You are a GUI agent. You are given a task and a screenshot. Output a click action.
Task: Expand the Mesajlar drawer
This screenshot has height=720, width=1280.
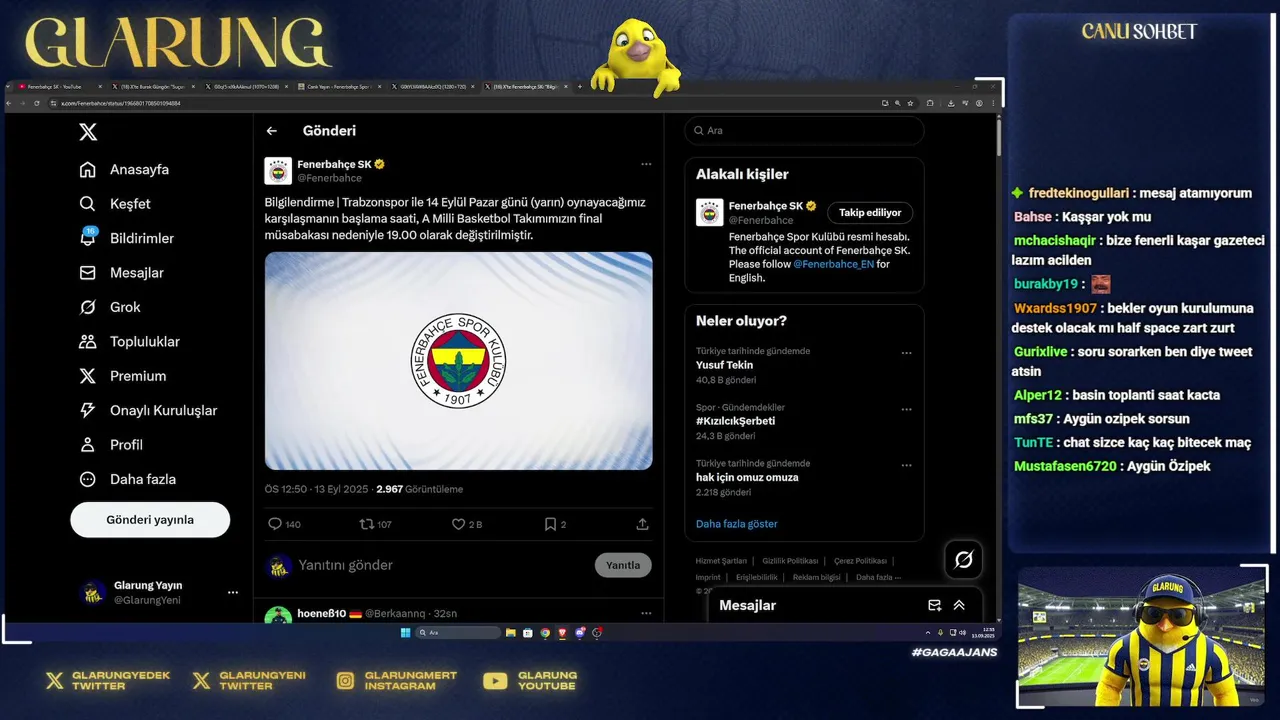click(x=959, y=605)
